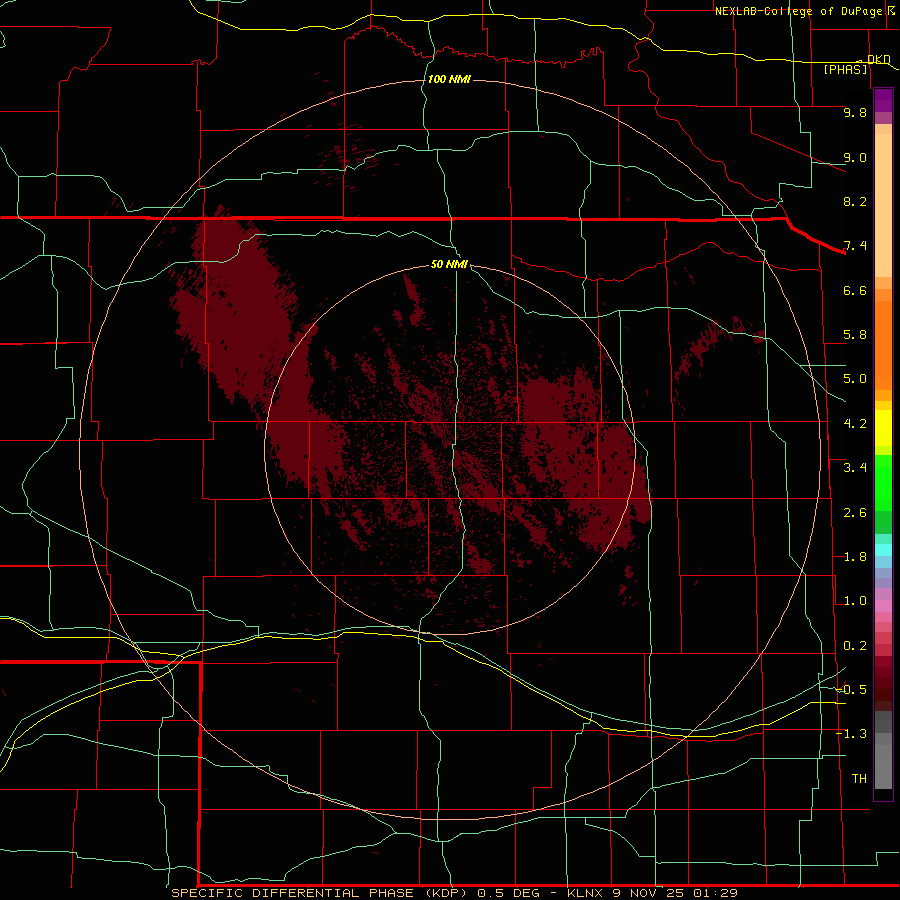Click the -1.3 scale value

pyautogui.click(x=852, y=734)
